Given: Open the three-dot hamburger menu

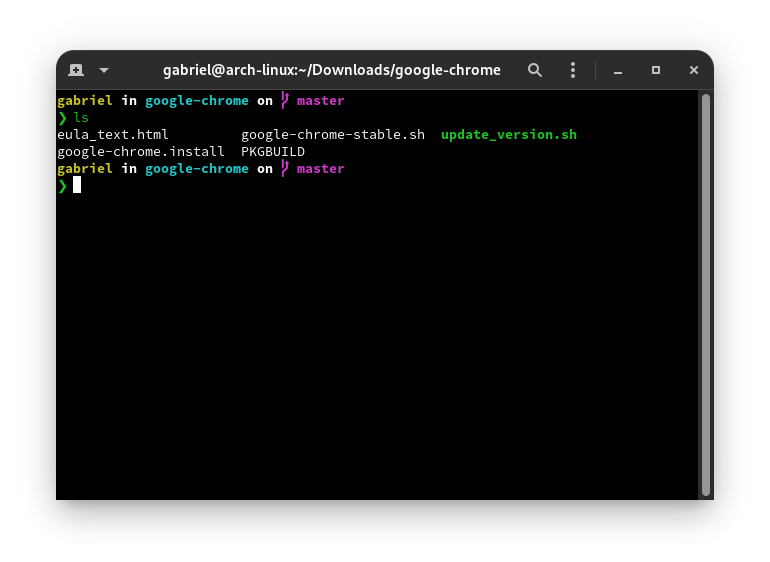Looking at the screenshot, I should [573, 70].
